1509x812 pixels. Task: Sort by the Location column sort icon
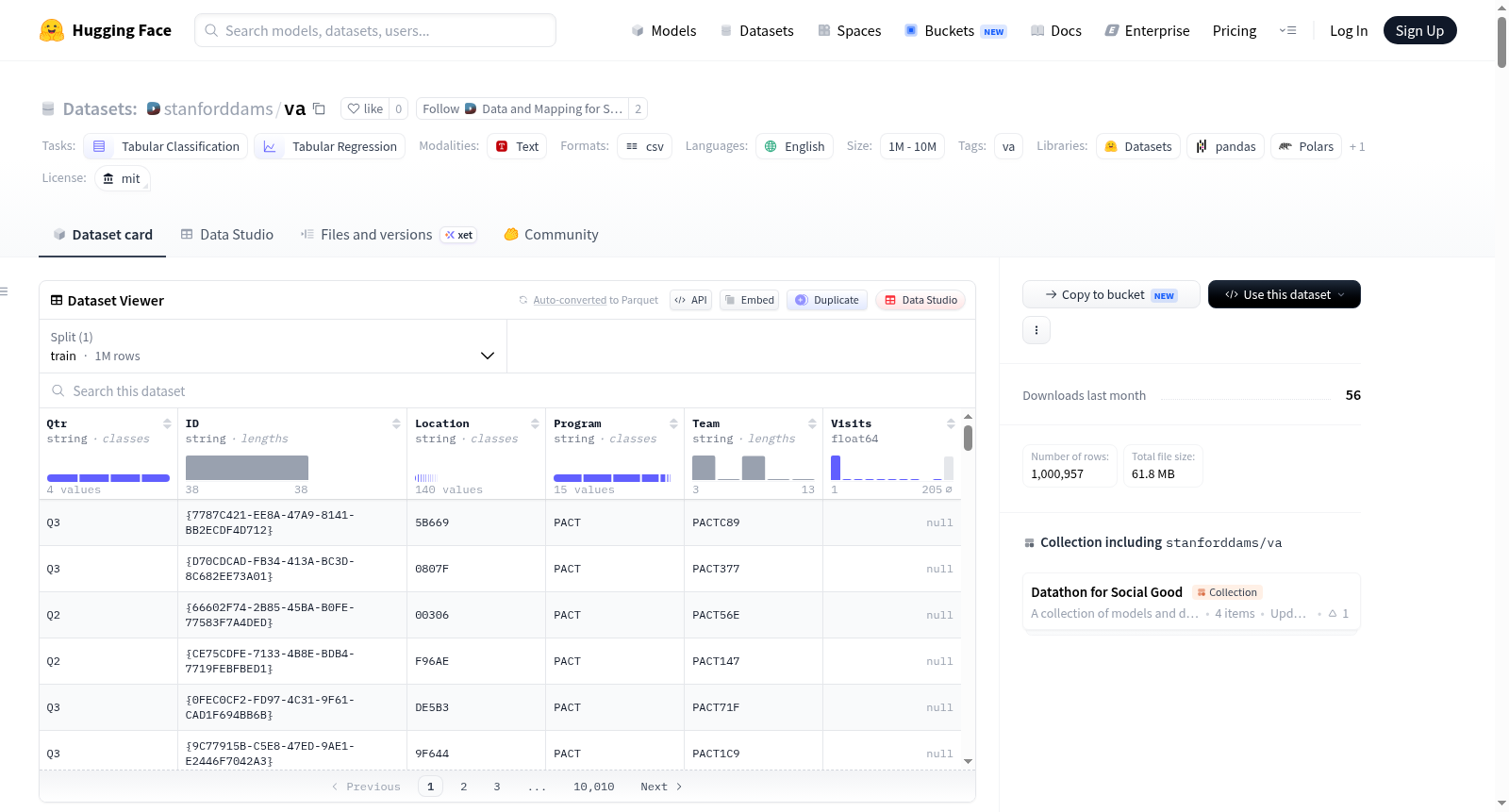(535, 423)
